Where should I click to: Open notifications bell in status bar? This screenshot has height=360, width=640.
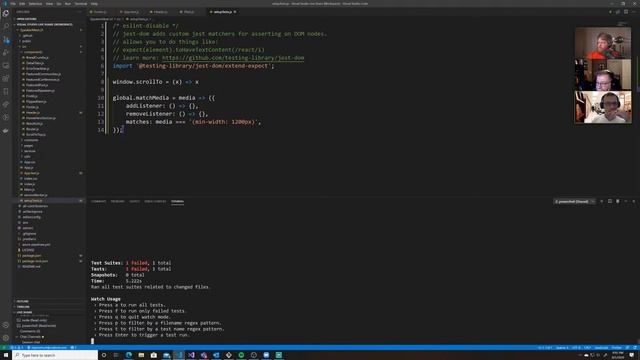pos(635,348)
